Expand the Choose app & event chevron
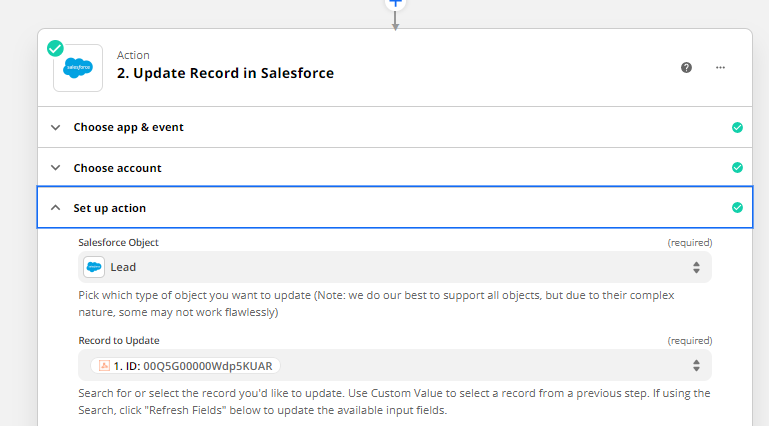The width and height of the screenshot is (769, 426). [55, 127]
